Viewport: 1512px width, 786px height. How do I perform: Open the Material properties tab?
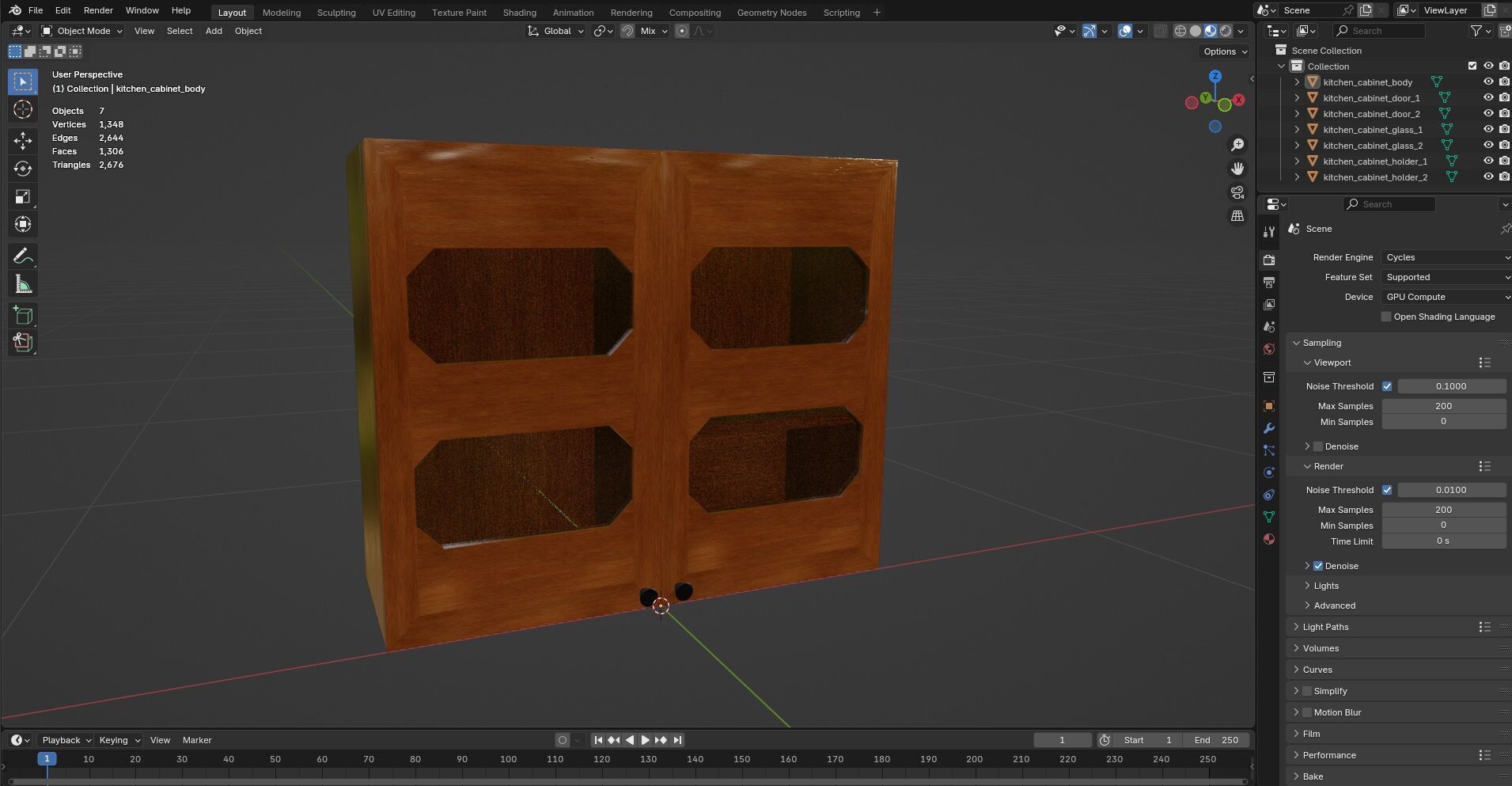click(x=1269, y=539)
